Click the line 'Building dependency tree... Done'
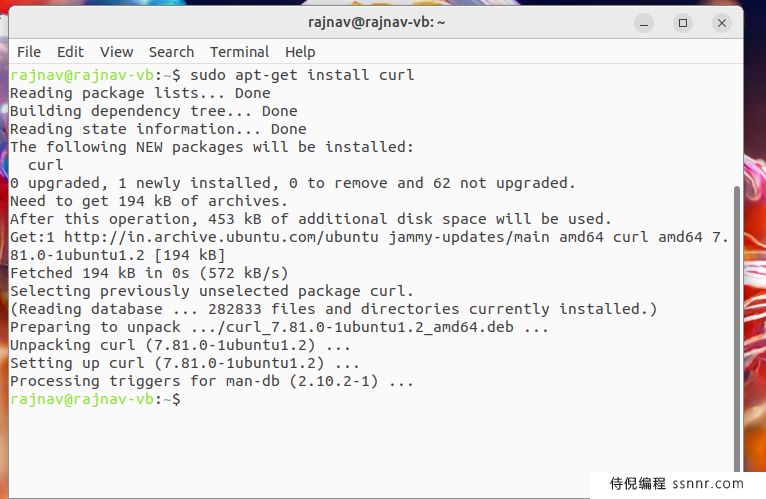 [x=153, y=111]
